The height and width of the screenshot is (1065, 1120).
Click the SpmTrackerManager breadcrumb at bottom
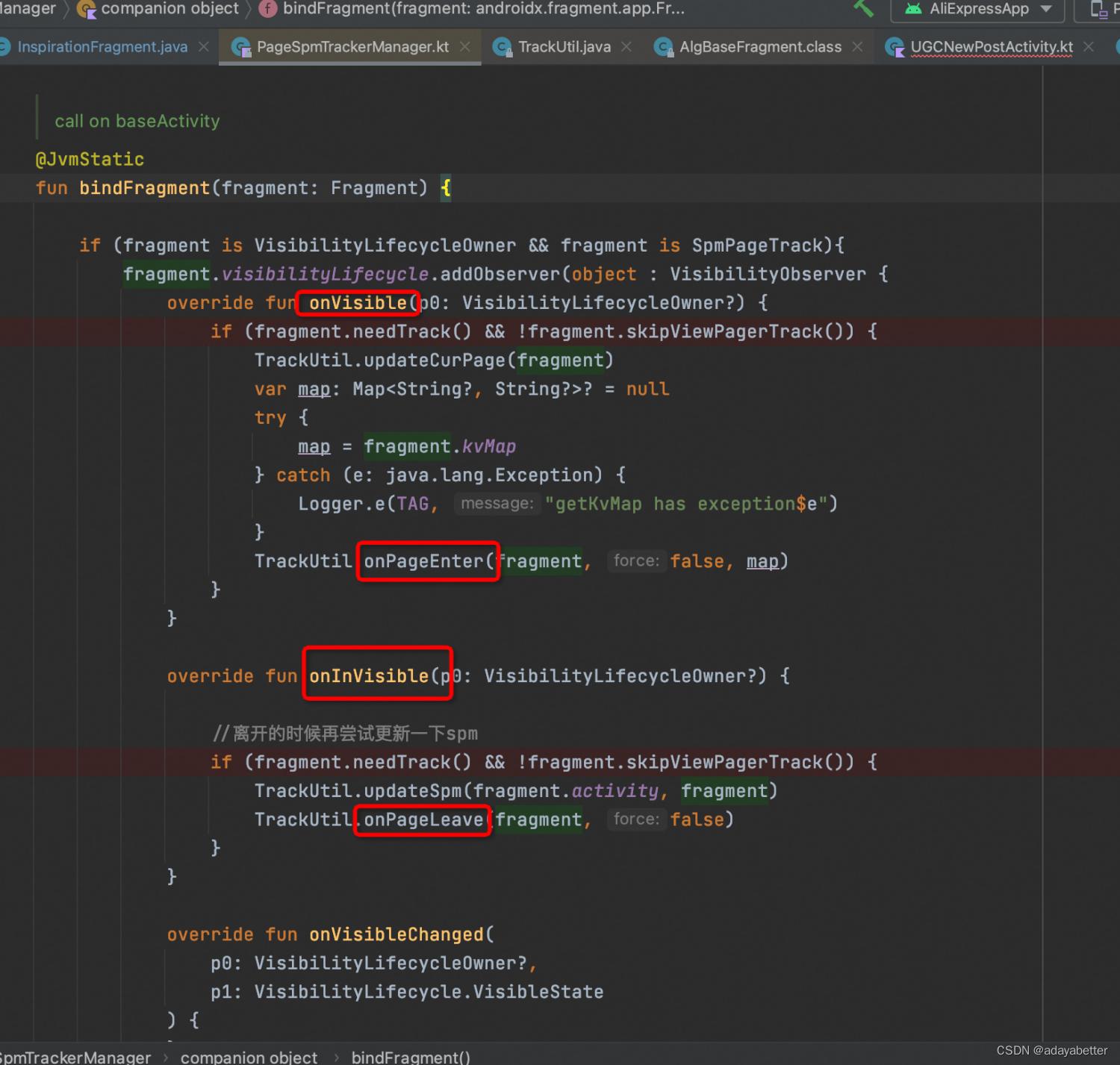point(75,1057)
